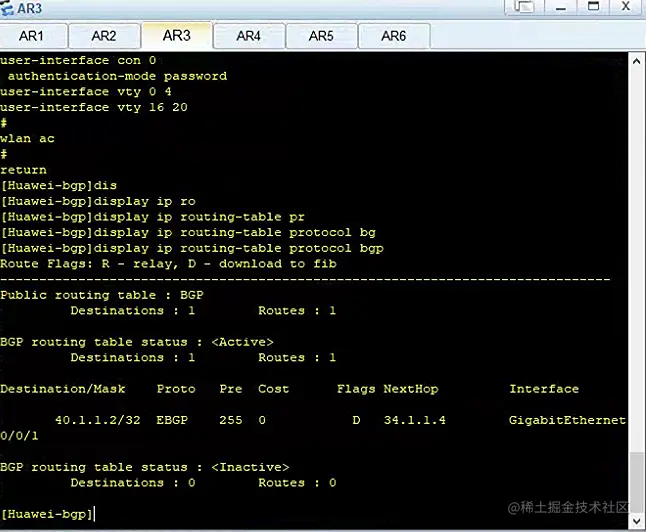Open the AR4 router tab
646x532 pixels.
point(248,36)
